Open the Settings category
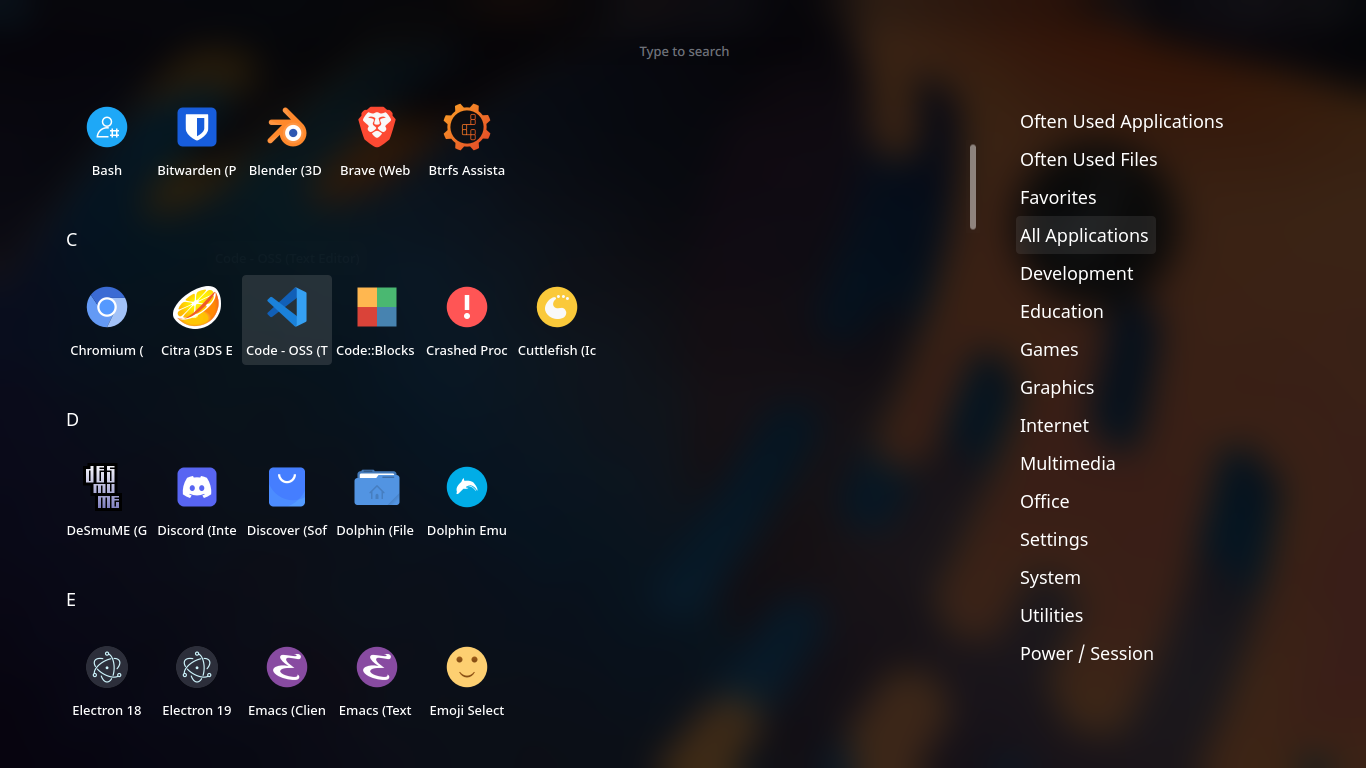 (x=1054, y=539)
